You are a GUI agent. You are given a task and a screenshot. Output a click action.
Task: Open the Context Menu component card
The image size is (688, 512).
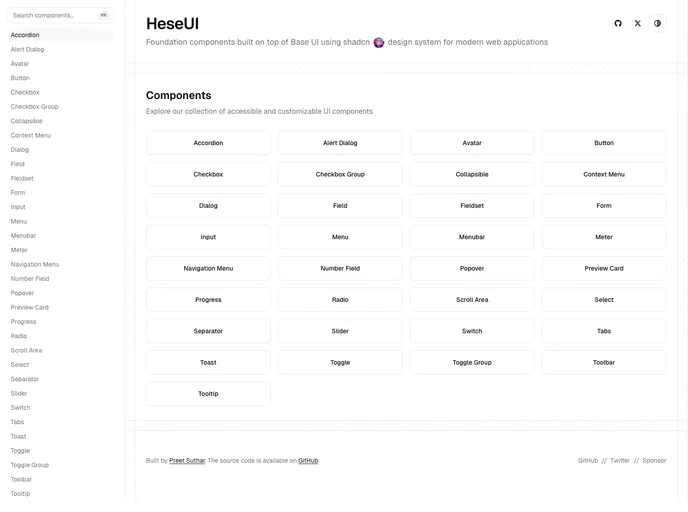[604, 174]
